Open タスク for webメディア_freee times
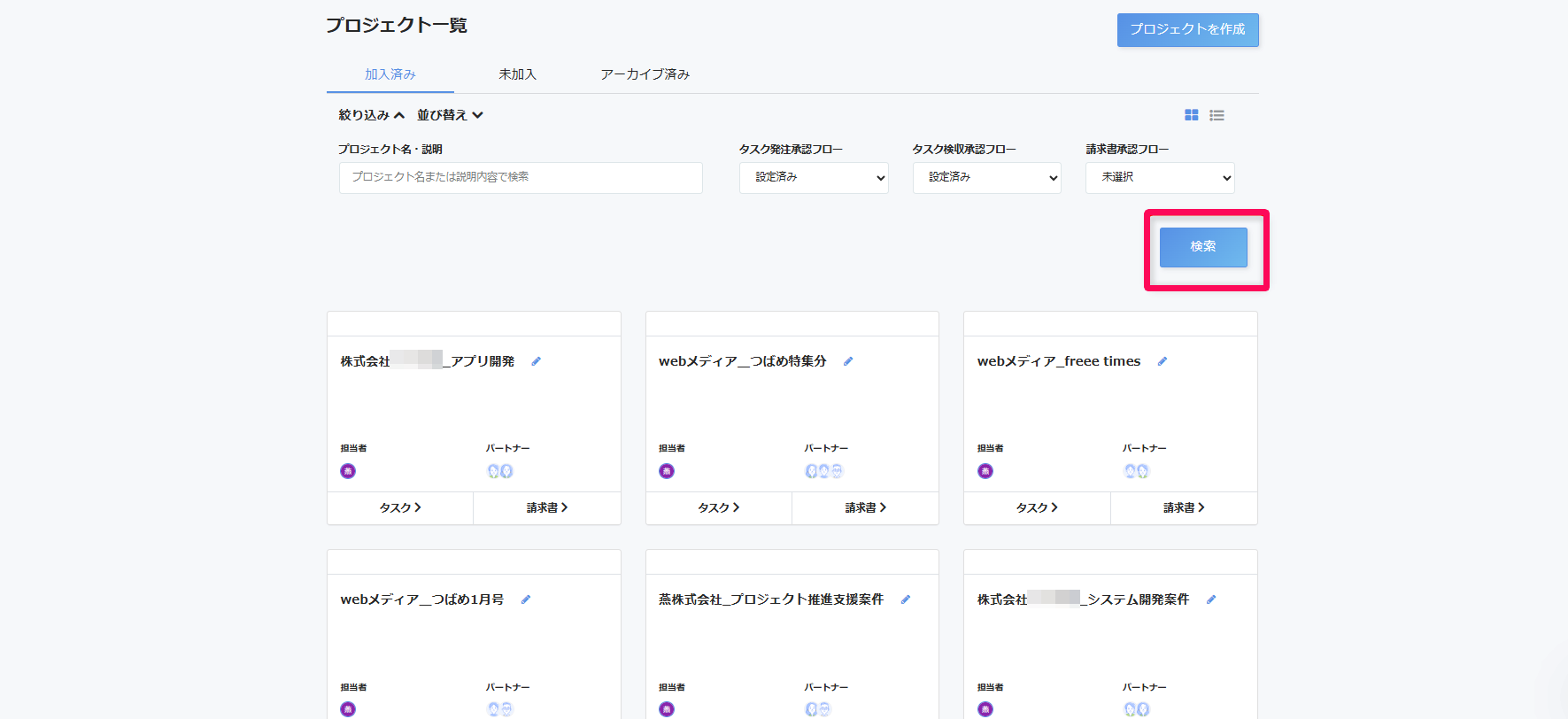 coord(1037,508)
